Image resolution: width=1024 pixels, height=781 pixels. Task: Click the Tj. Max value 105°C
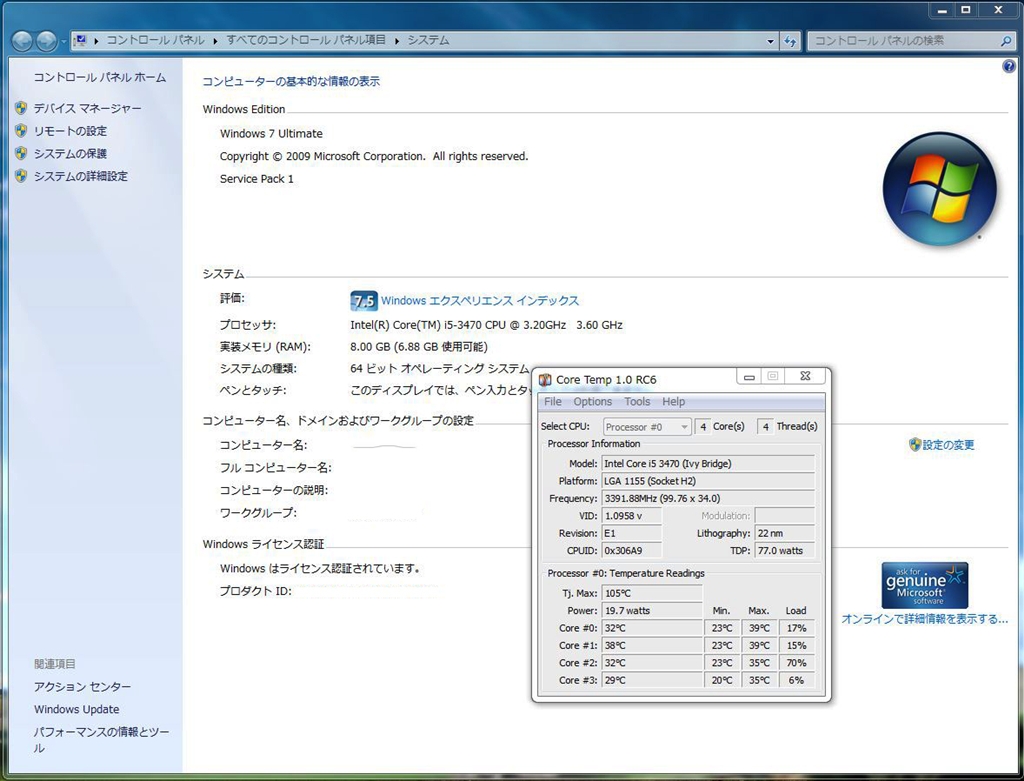pos(652,594)
